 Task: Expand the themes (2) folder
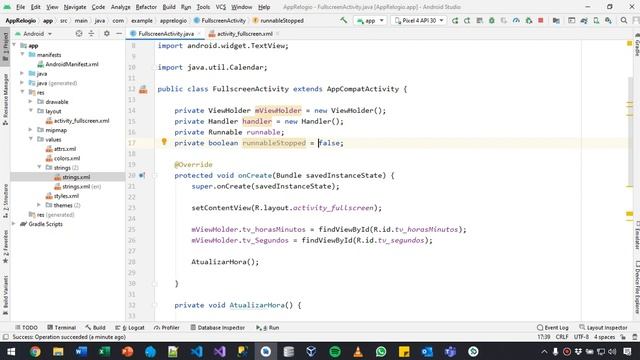coord(39,205)
